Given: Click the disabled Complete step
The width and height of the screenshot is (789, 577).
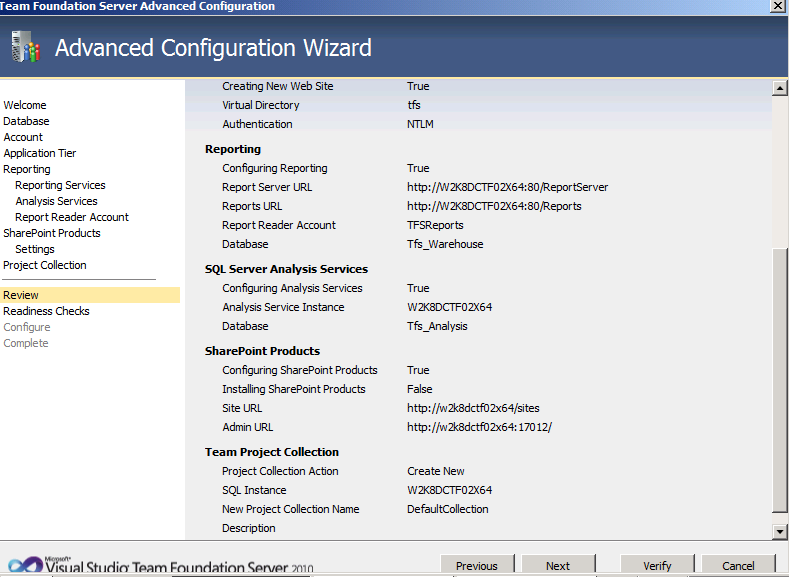Looking at the screenshot, I should [26, 343].
